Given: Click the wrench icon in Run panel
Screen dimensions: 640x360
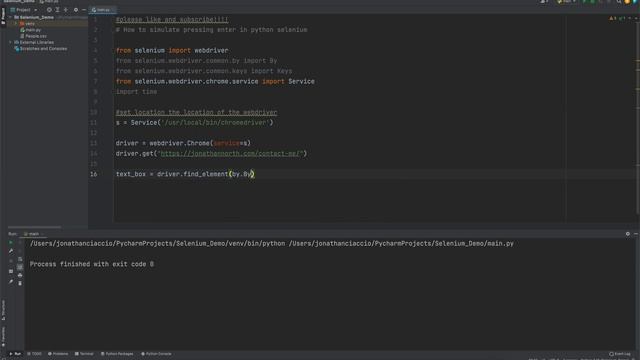Looking at the screenshot, I should click(11, 251).
